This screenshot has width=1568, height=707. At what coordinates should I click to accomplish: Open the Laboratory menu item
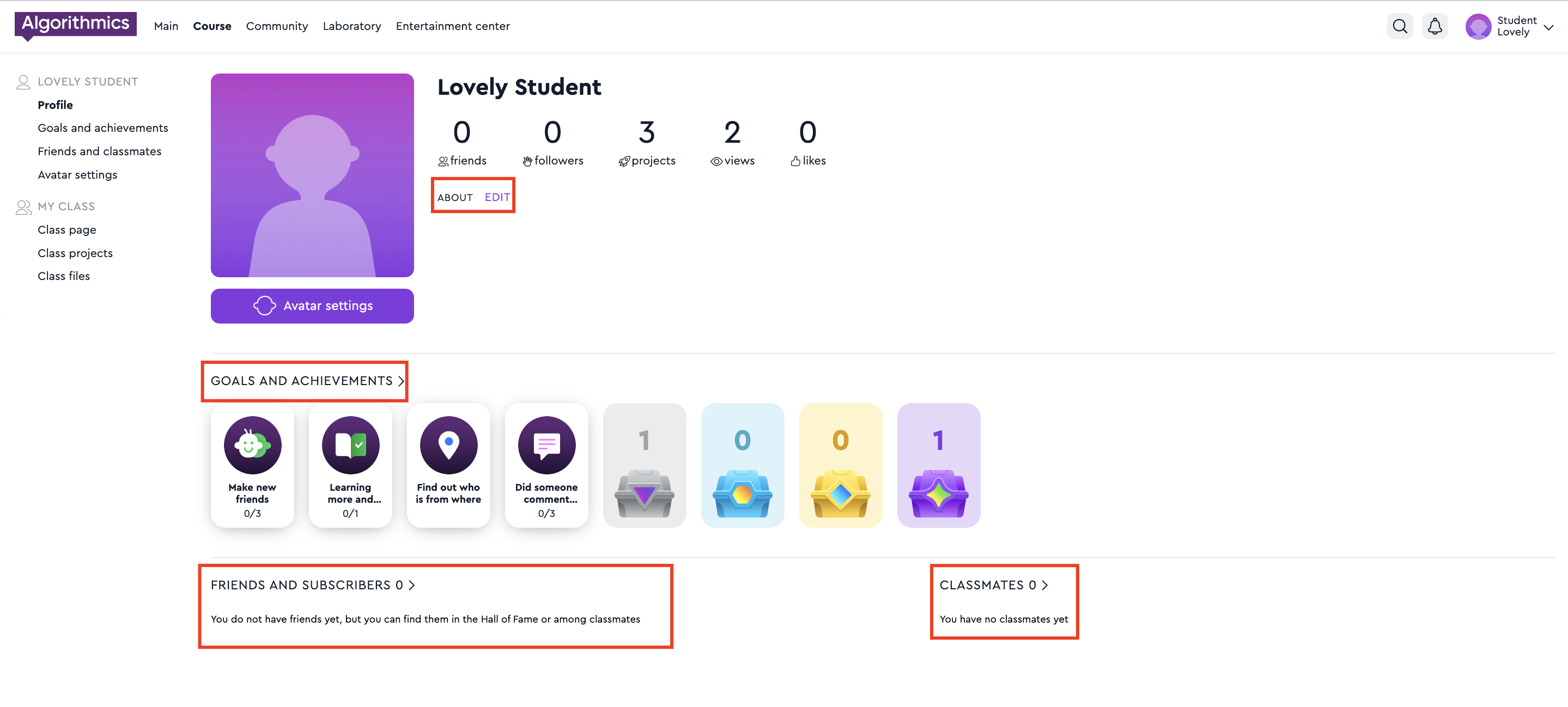pyautogui.click(x=351, y=26)
